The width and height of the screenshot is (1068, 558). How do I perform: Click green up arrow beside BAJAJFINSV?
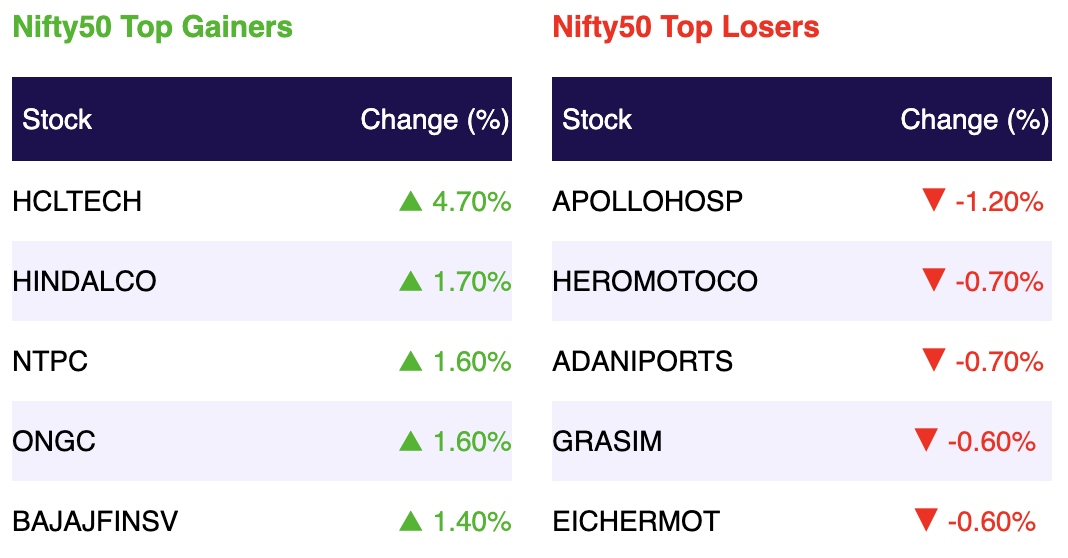click(x=411, y=521)
